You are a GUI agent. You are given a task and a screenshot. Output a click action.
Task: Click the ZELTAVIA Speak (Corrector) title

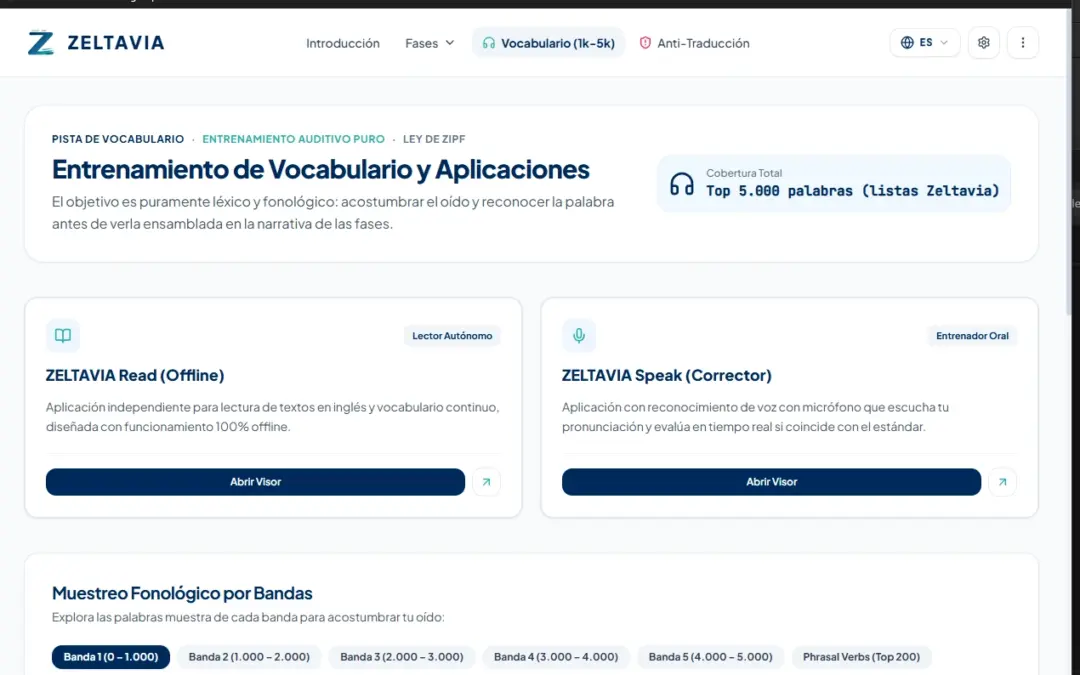[667, 375]
